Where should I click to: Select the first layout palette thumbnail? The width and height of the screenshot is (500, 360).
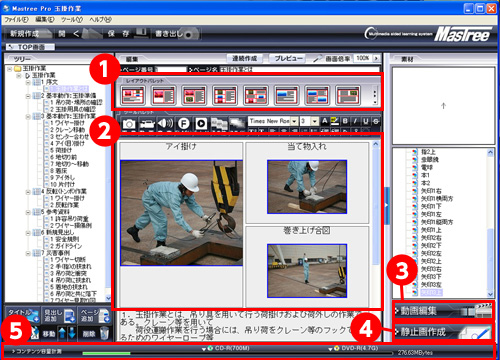pyautogui.click(x=133, y=95)
